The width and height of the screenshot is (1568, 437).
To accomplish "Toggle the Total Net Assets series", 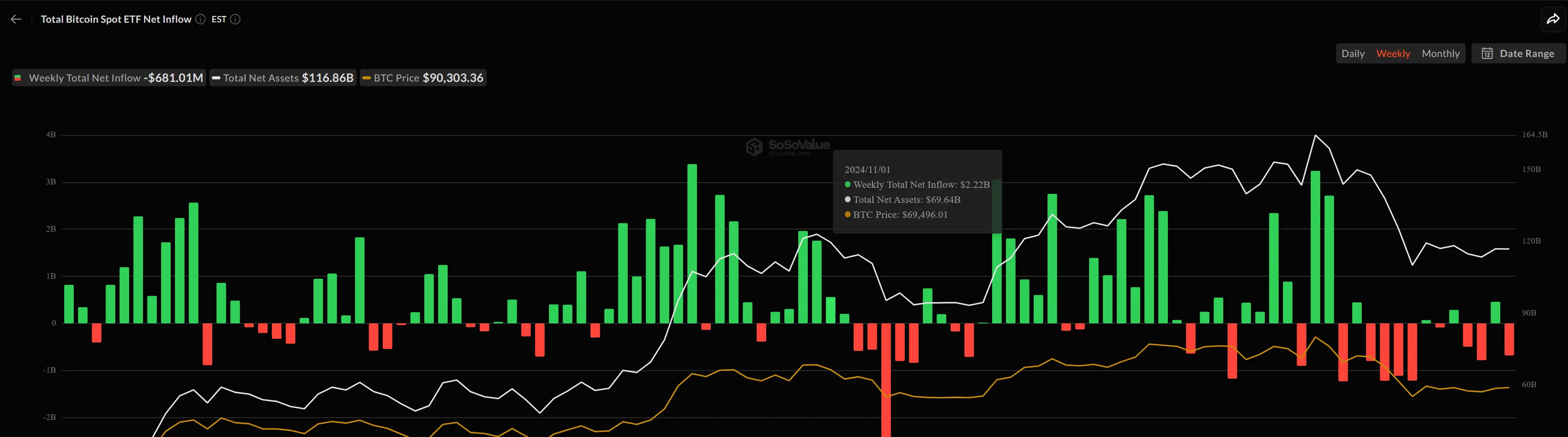I will point(283,78).
